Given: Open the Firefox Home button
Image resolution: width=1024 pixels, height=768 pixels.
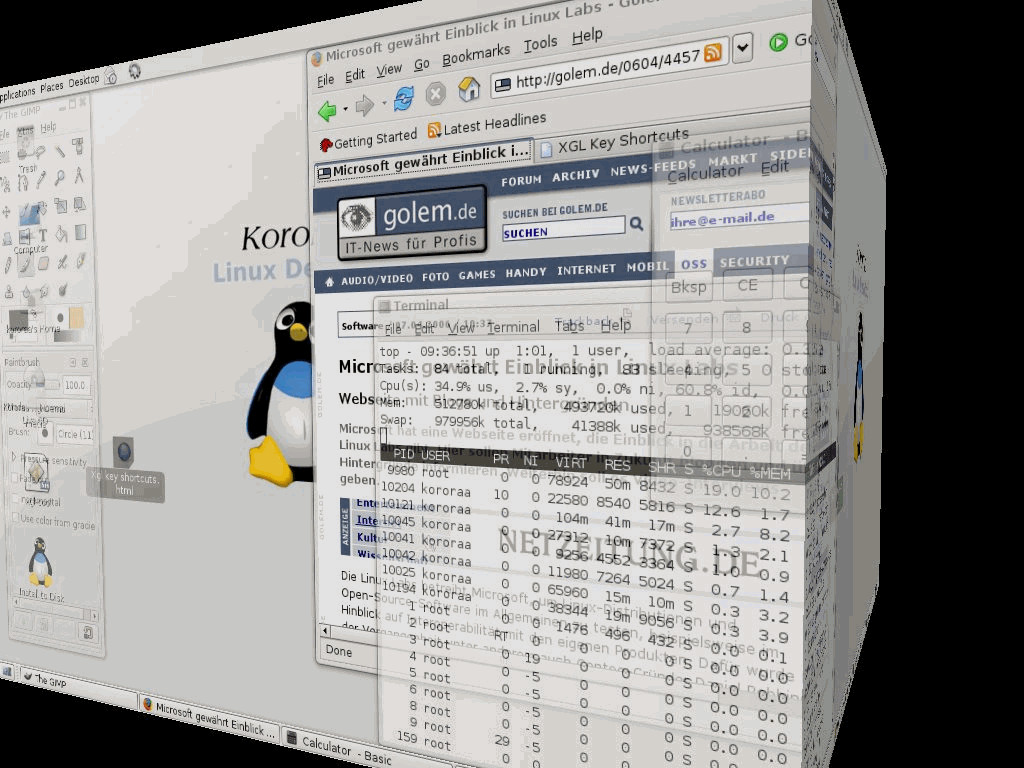Looking at the screenshot, I should point(468,89).
